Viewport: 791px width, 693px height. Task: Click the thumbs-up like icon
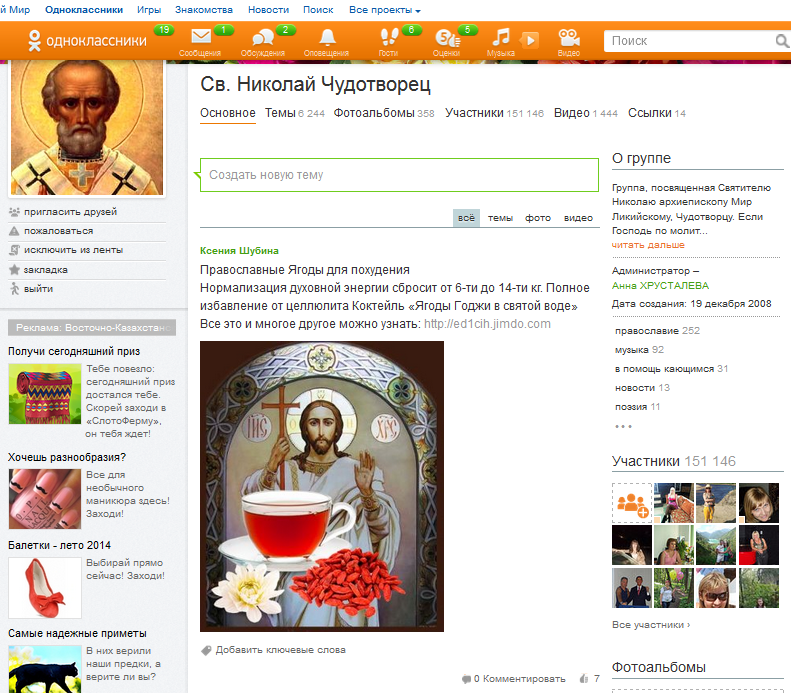(x=584, y=679)
